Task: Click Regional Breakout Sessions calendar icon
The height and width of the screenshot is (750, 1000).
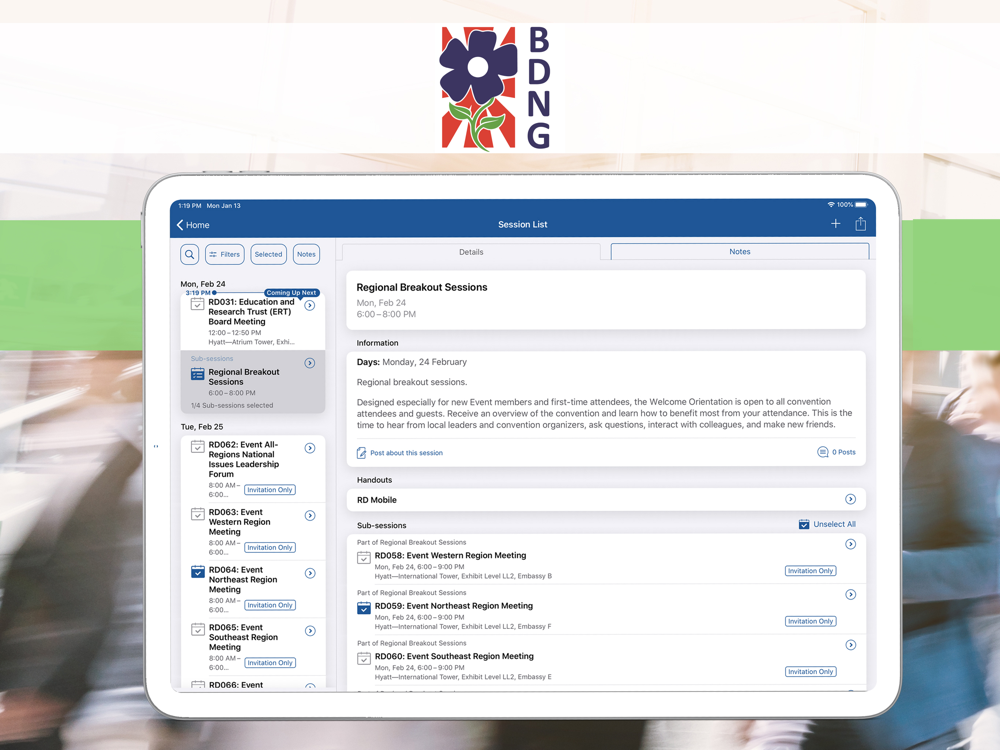Action: click(198, 374)
